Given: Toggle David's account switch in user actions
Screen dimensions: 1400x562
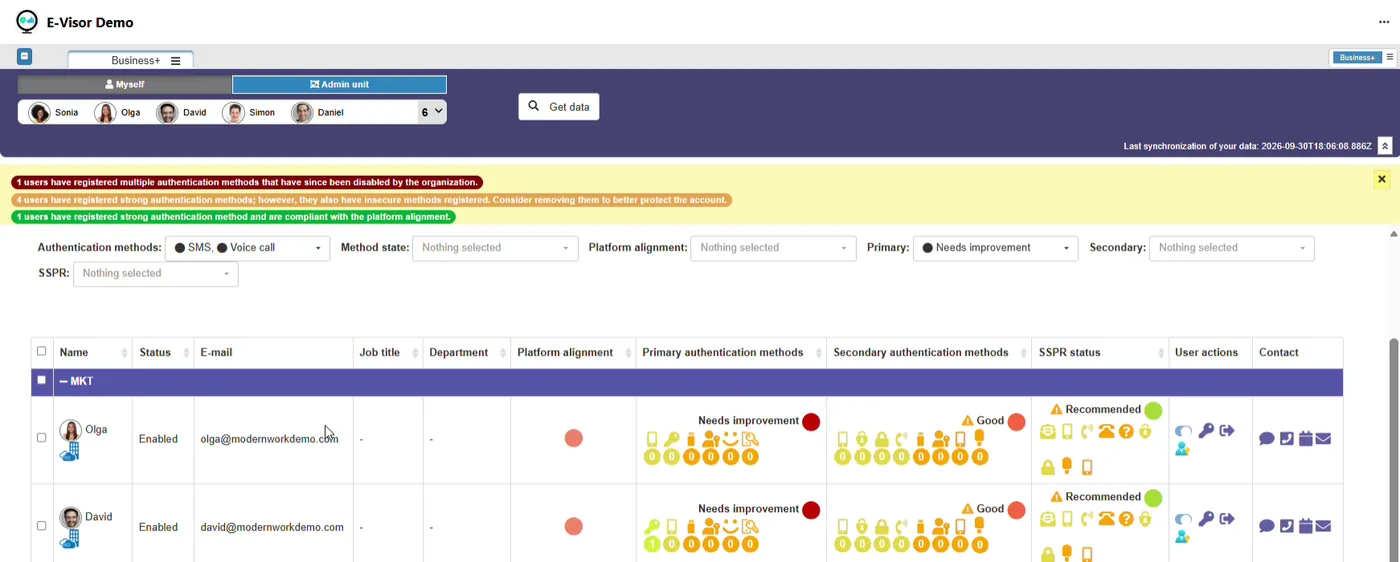Looking at the screenshot, I should pos(1184,519).
